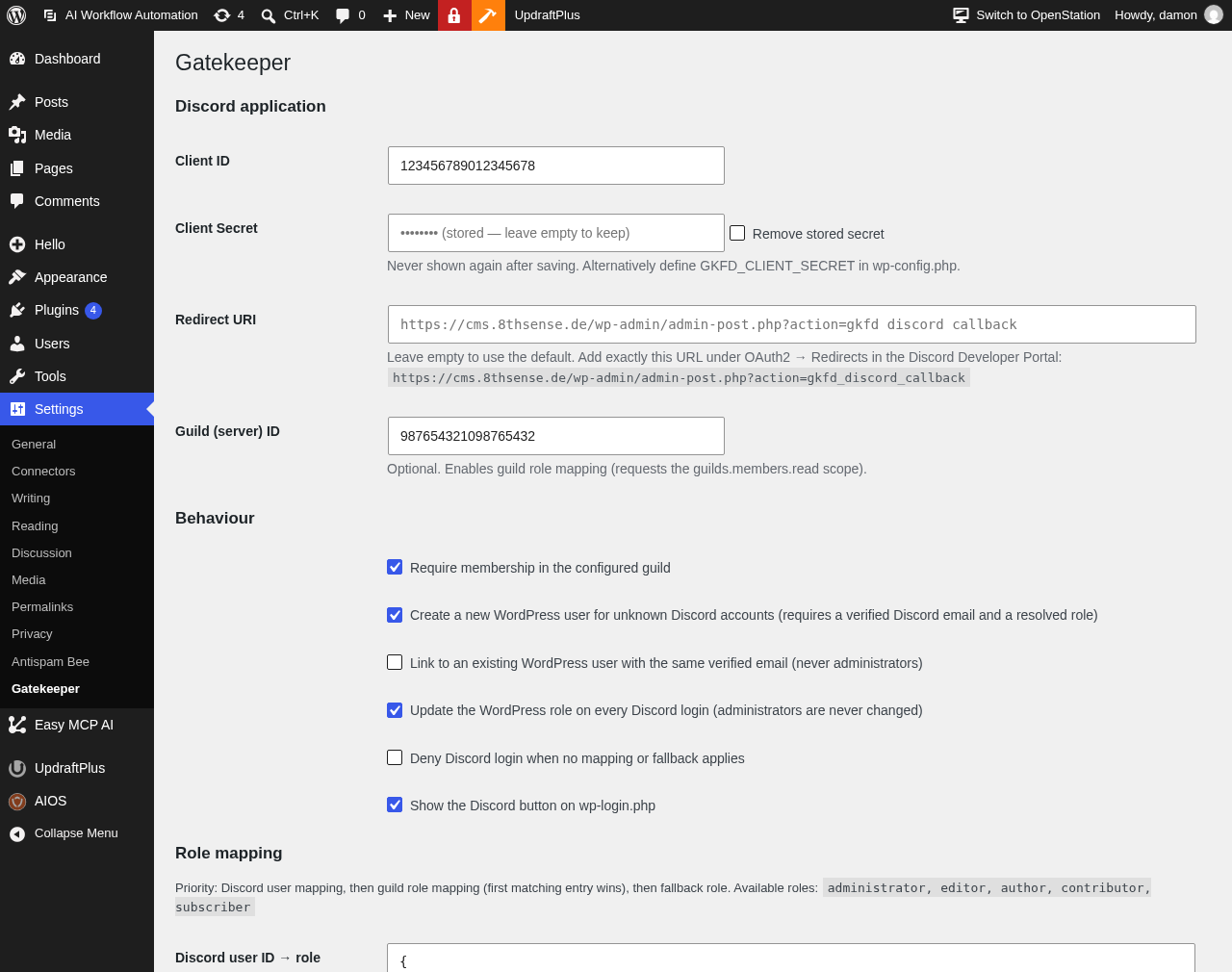
Task: Click the Appearance paintbrush icon
Action: point(17,277)
